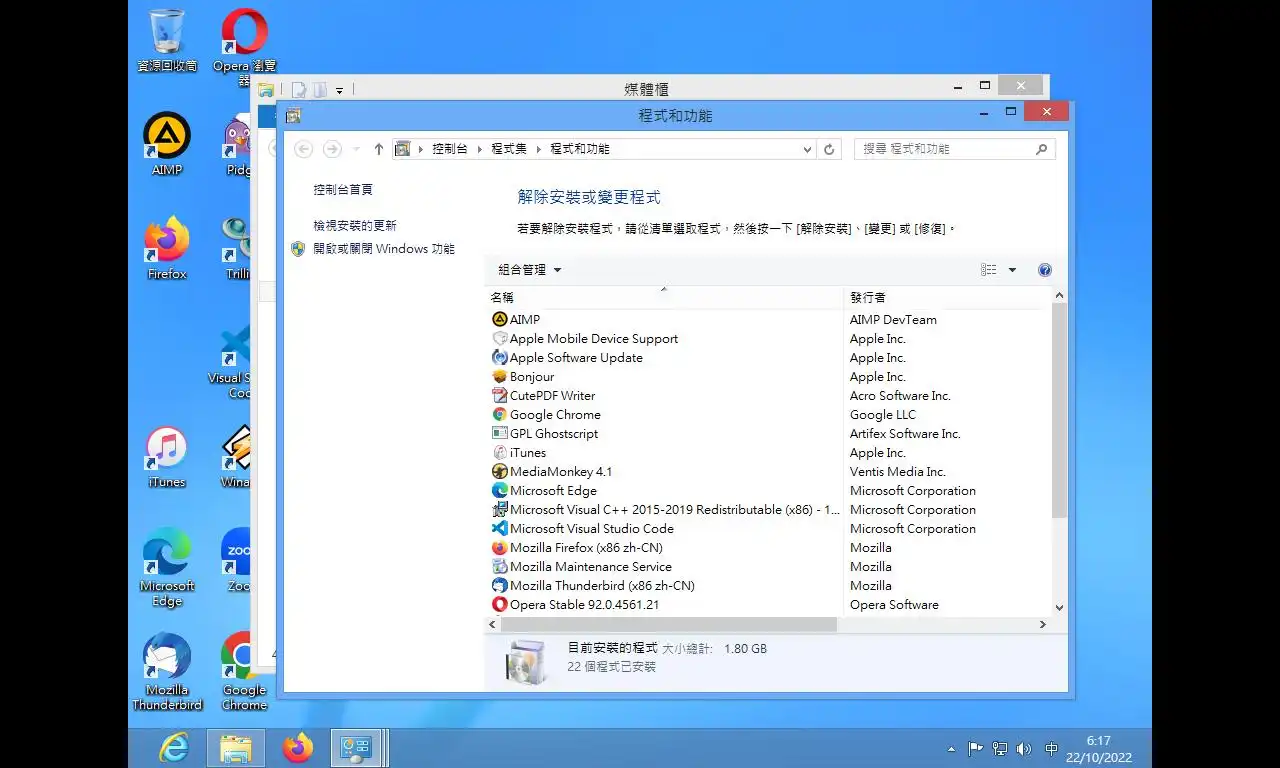Select publisher cell 'Artifex Software Inc.'
The height and width of the screenshot is (768, 1280).
pos(905,434)
